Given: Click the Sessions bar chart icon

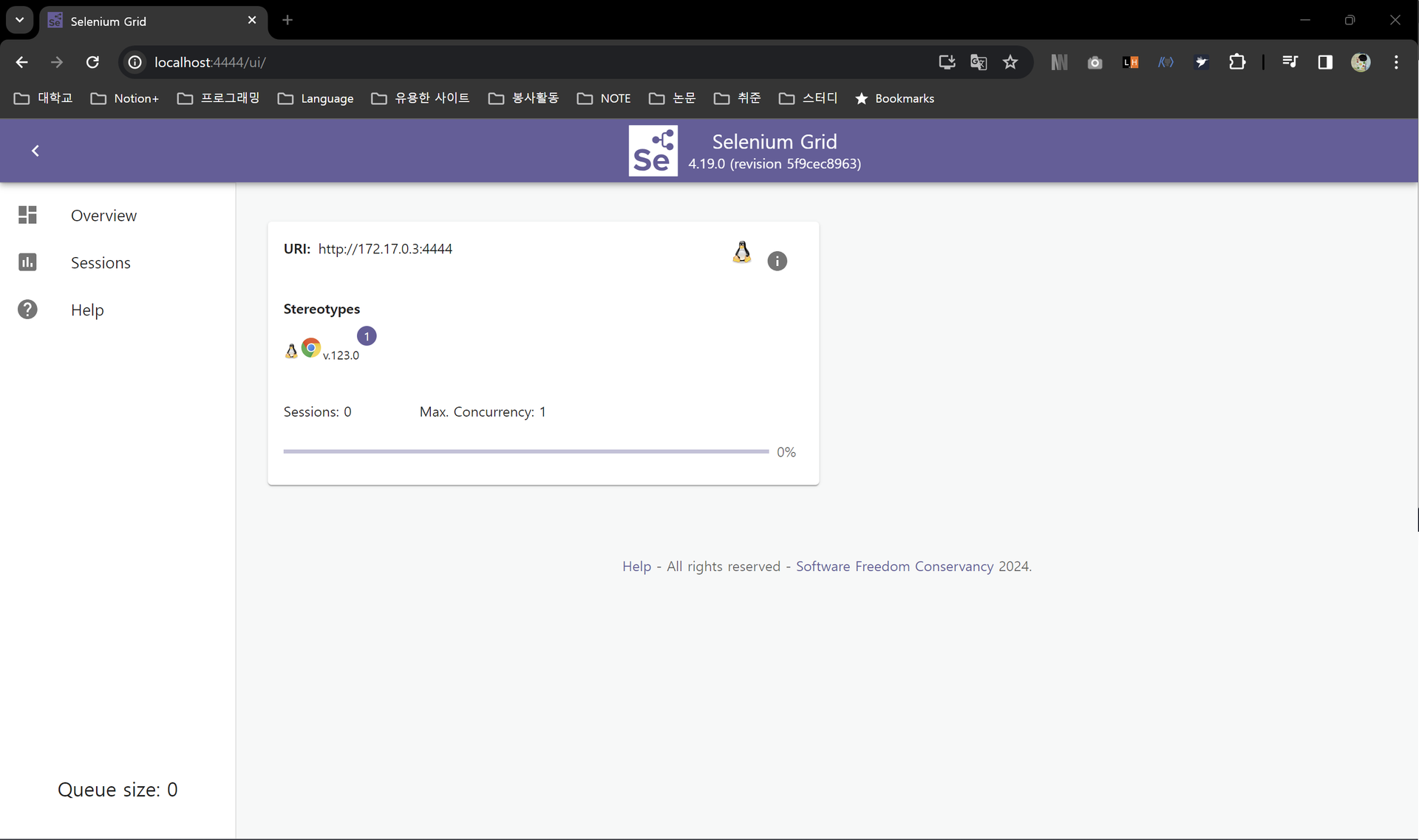Looking at the screenshot, I should coord(27,262).
